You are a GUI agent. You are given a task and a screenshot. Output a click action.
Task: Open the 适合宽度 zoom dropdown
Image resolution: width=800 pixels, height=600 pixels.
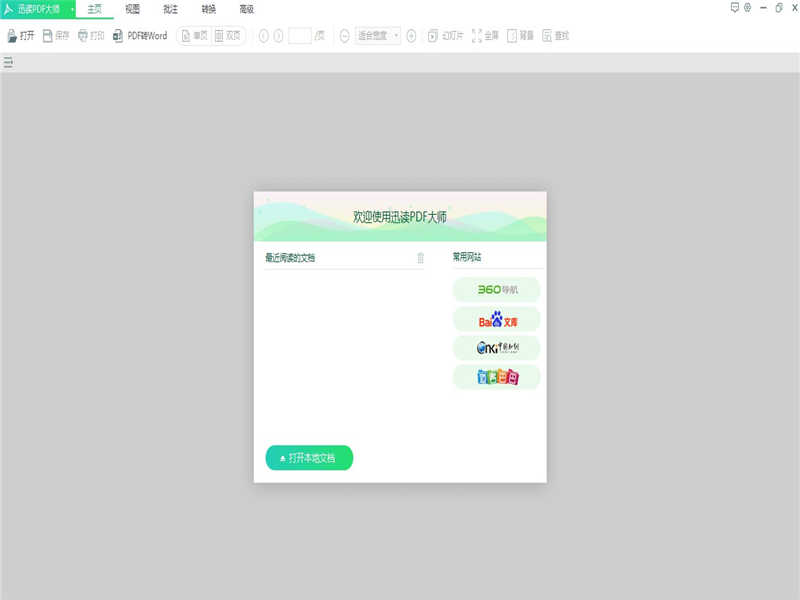(x=378, y=36)
